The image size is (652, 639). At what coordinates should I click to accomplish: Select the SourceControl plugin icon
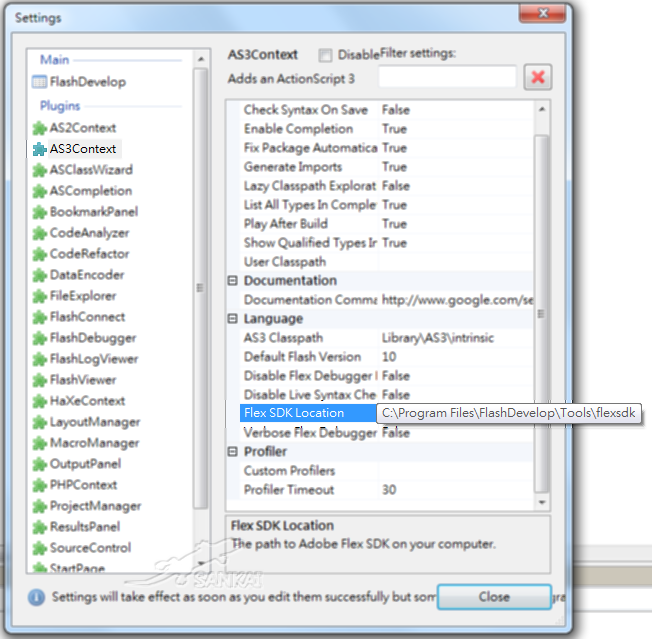40,548
